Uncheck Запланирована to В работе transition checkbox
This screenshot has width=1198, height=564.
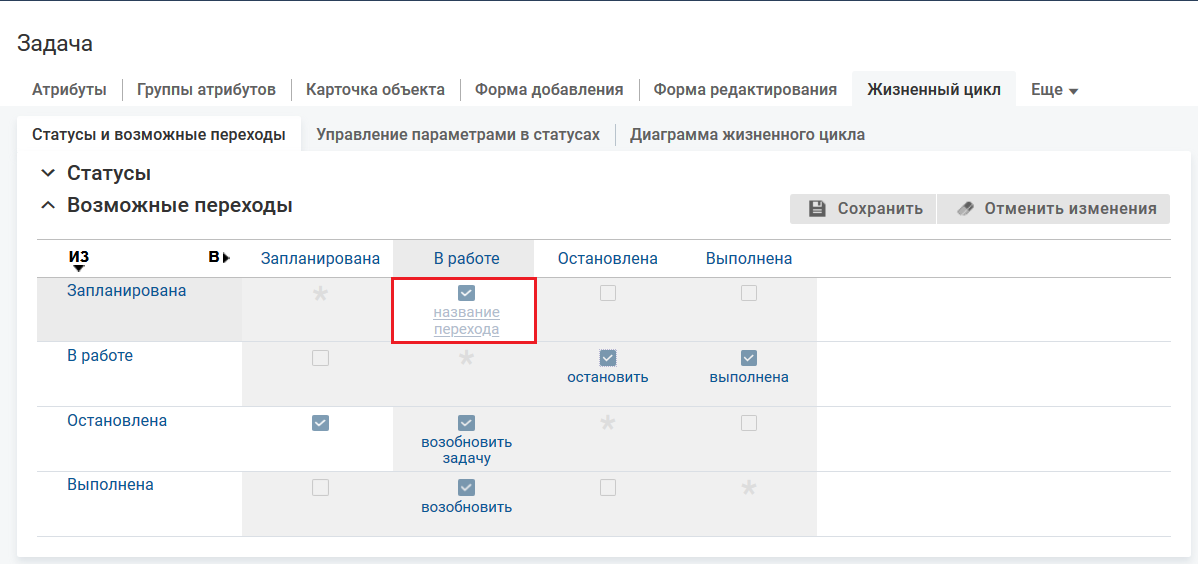[x=466, y=293]
